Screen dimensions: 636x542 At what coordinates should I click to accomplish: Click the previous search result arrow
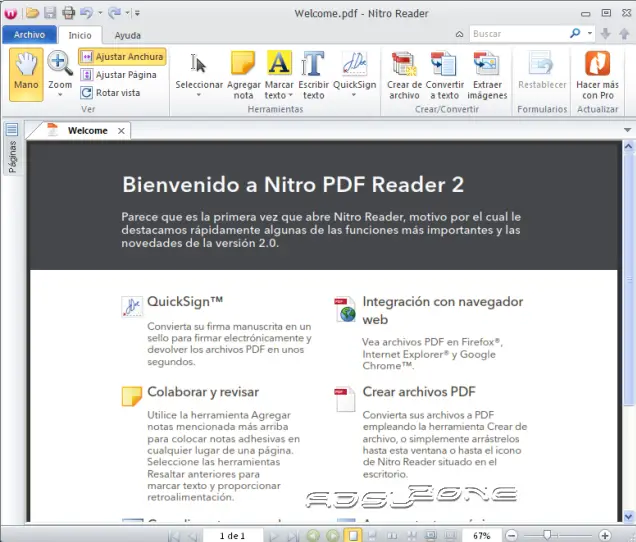click(606, 34)
